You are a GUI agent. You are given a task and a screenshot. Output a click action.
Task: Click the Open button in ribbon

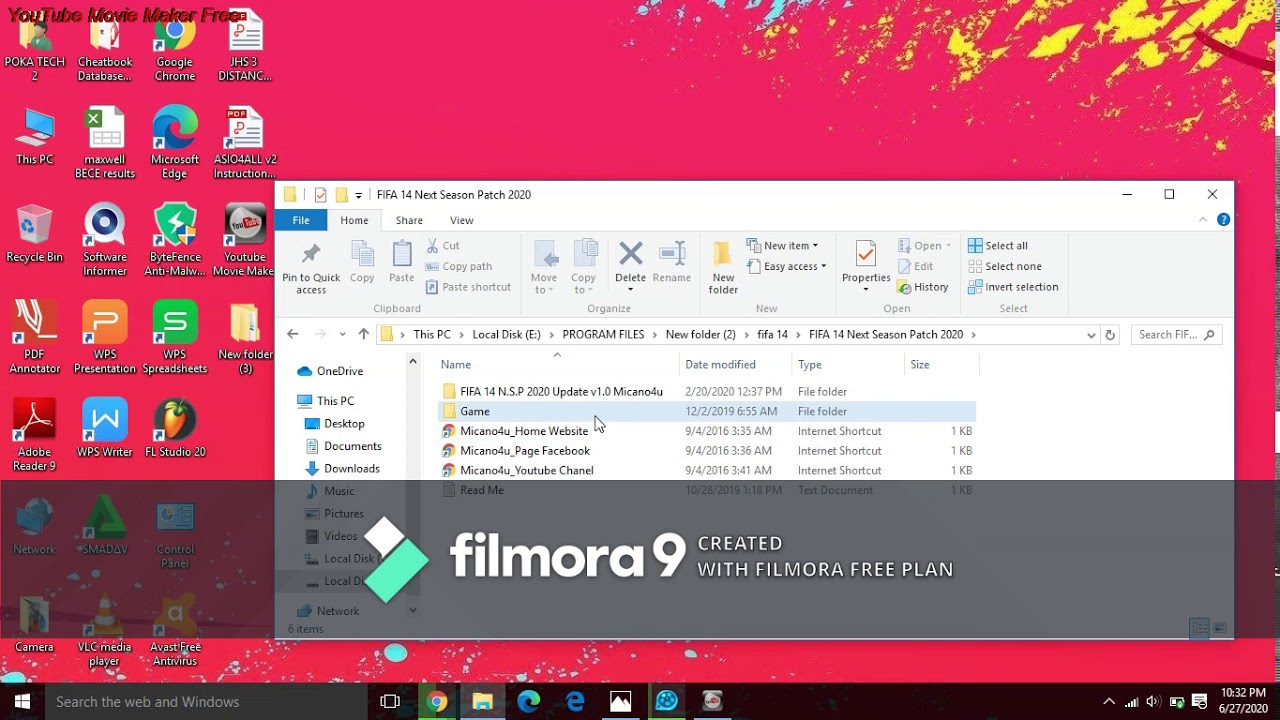tap(925, 245)
